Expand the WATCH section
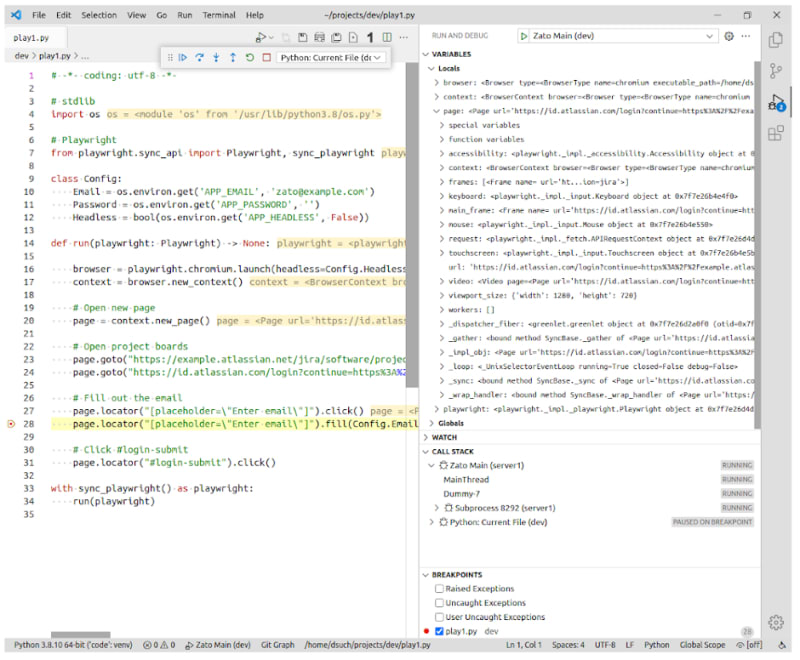This screenshot has width=800, height=660. (444, 437)
